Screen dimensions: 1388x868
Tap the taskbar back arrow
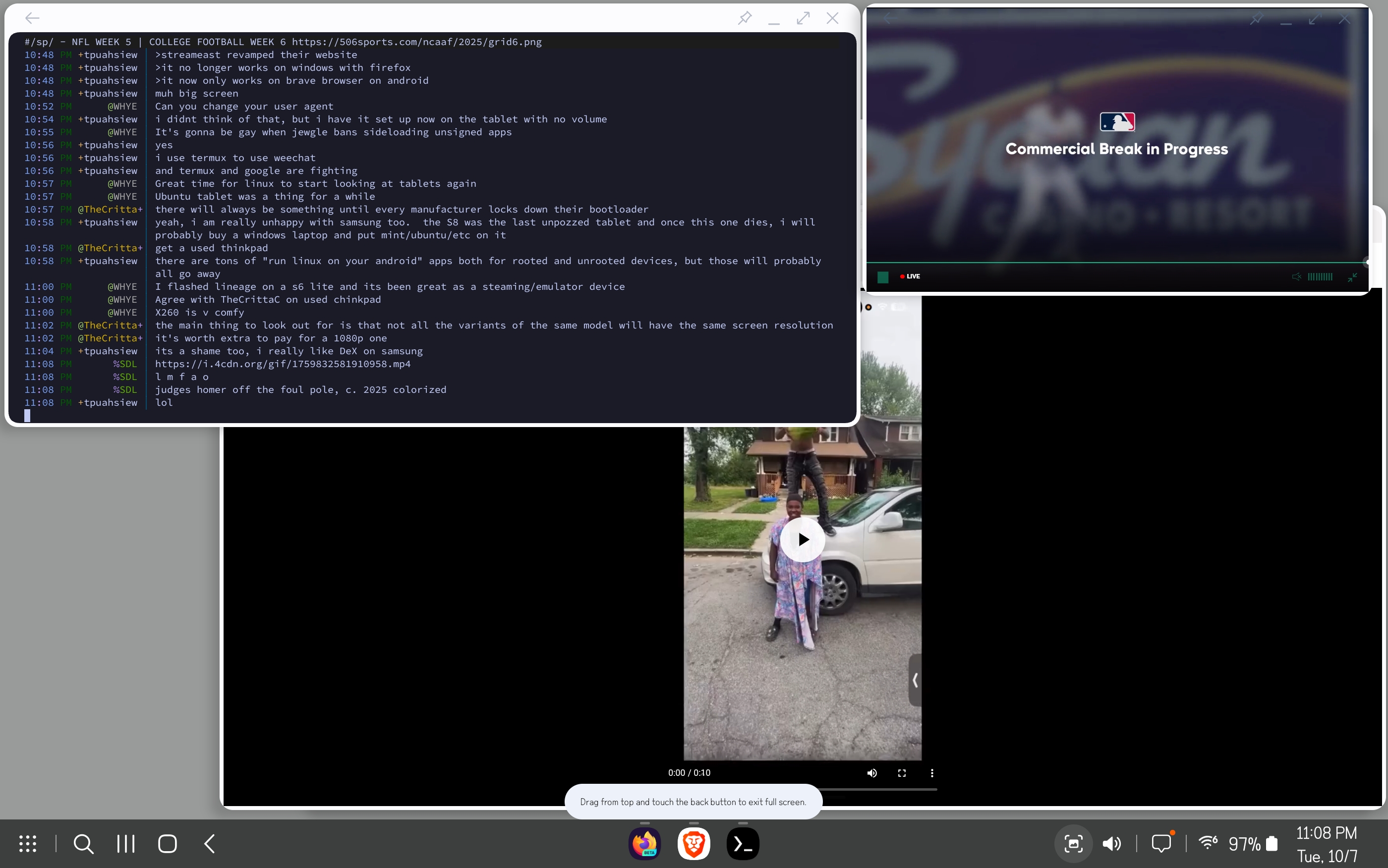tap(210, 843)
